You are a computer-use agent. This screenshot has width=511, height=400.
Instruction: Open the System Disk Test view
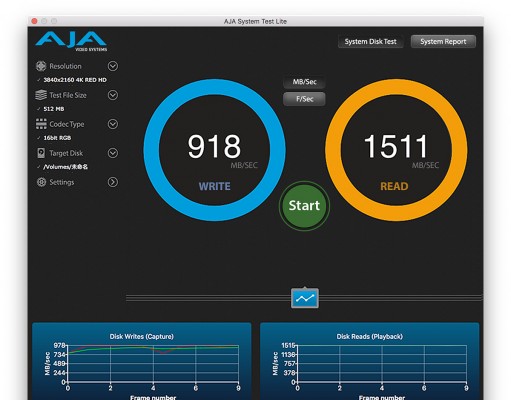click(x=370, y=42)
